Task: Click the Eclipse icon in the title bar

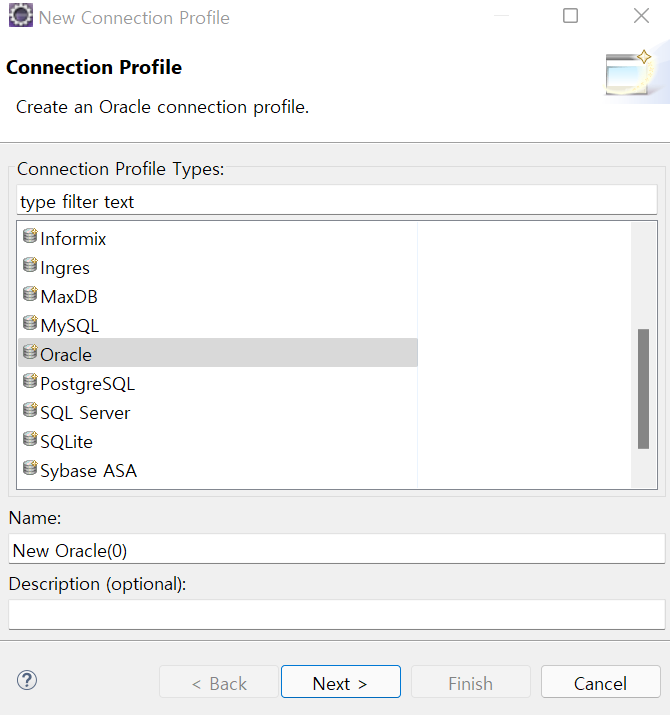Action: click(x=21, y=16)
